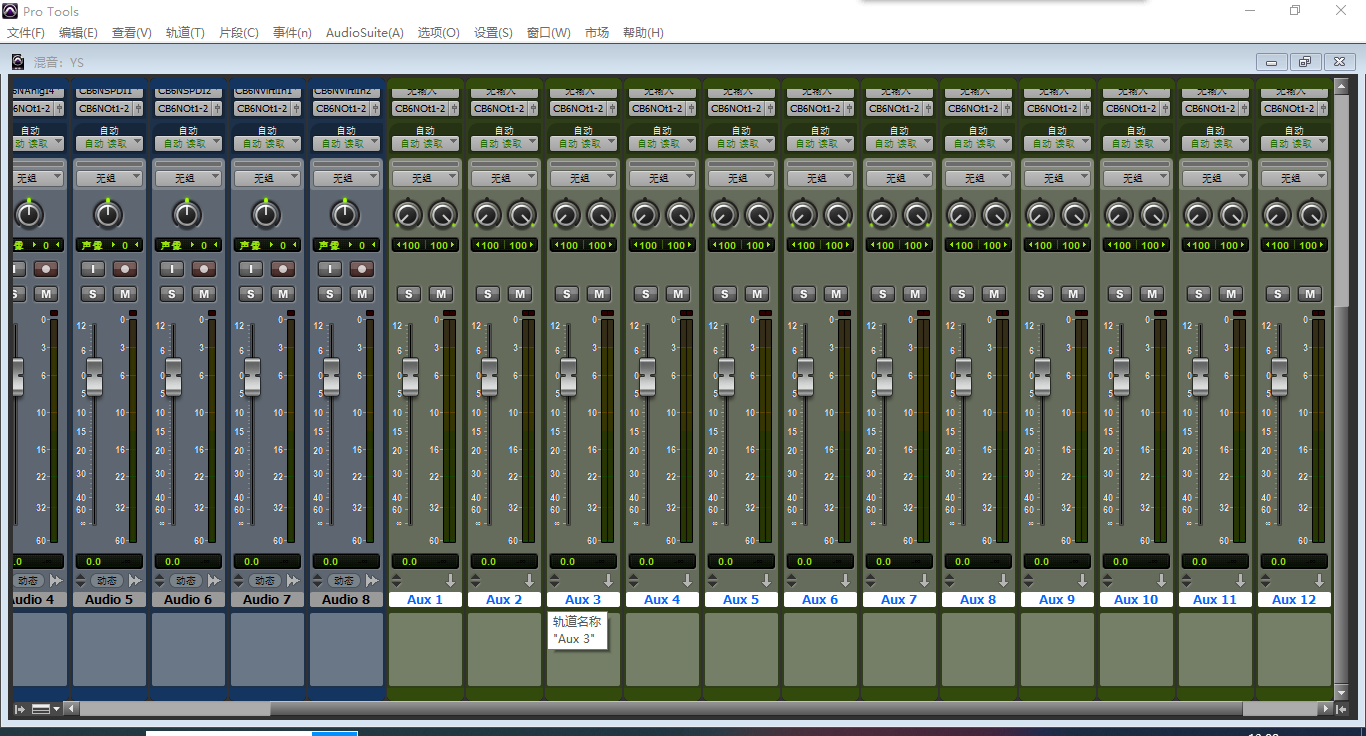Click the down arrow icon above Aux 2

(x=529, y=581)
